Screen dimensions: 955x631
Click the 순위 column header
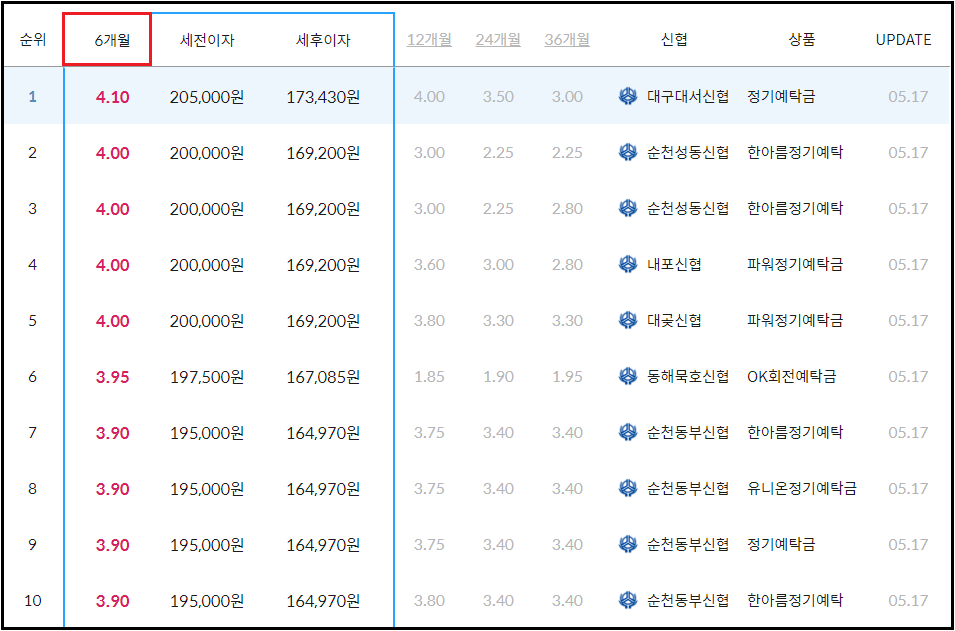[33, 40]
